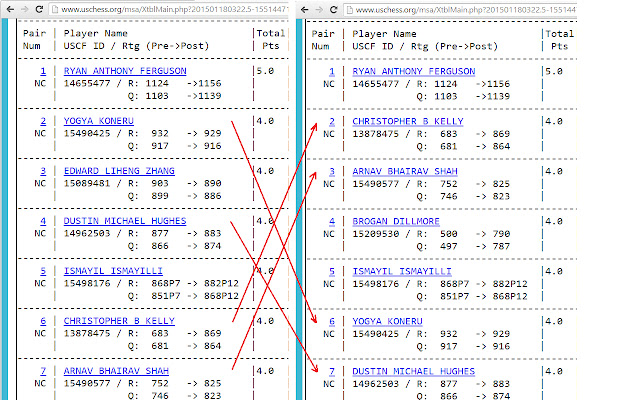Screen dimensions: 640x400
Task: Click pair number 1 link in left window
Action: [x=43, y=71]
